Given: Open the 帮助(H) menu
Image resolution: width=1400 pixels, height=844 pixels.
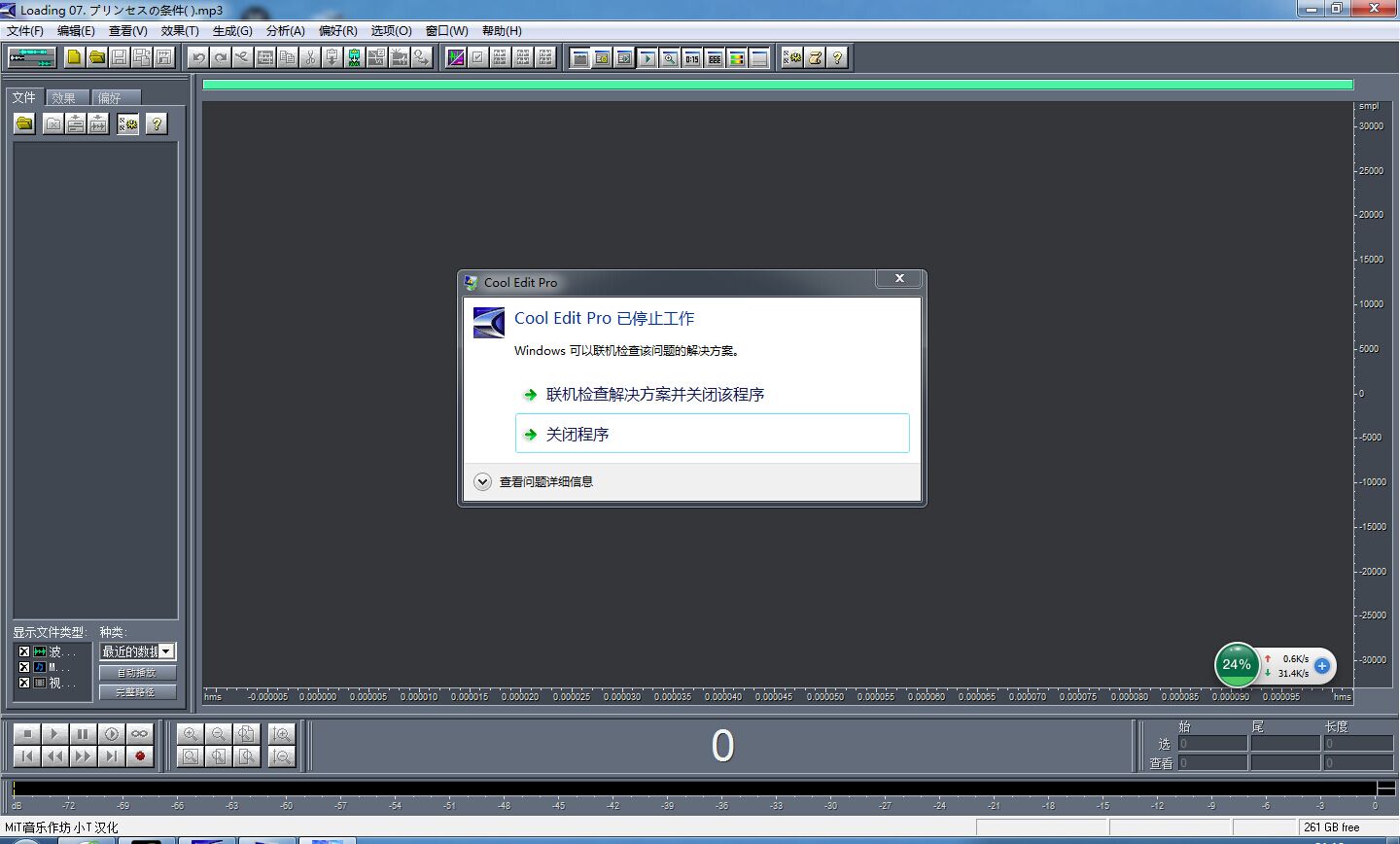Looking at the screenshot, I should (x=502, y=31).
